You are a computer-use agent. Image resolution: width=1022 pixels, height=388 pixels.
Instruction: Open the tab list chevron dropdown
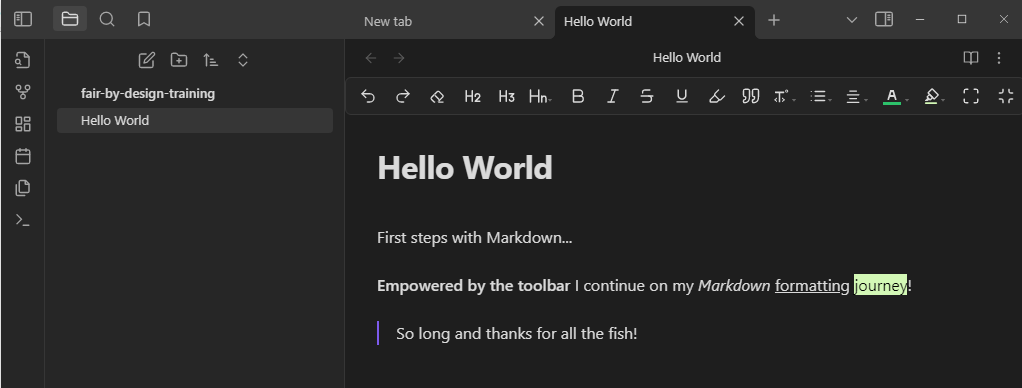(x=852, y=20)
